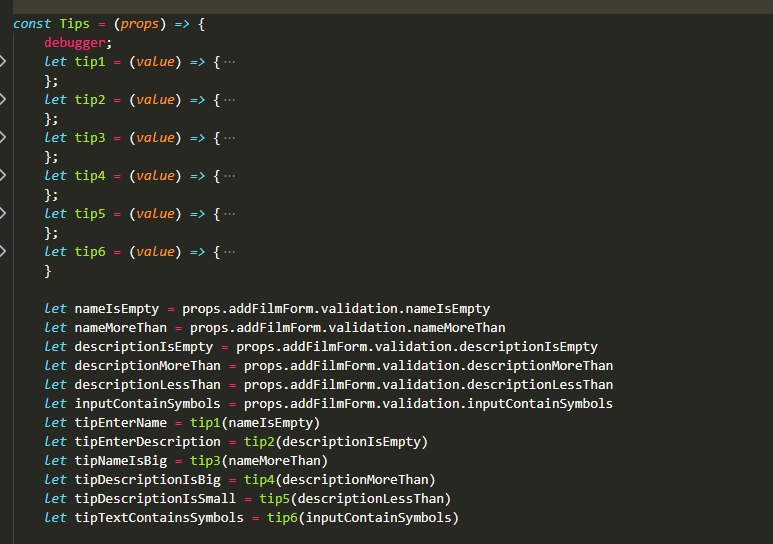Viewport: 773px width, 544px height.
Task: Unfold ellipsis after tip2 opening brace
Action: click(229, 100)
